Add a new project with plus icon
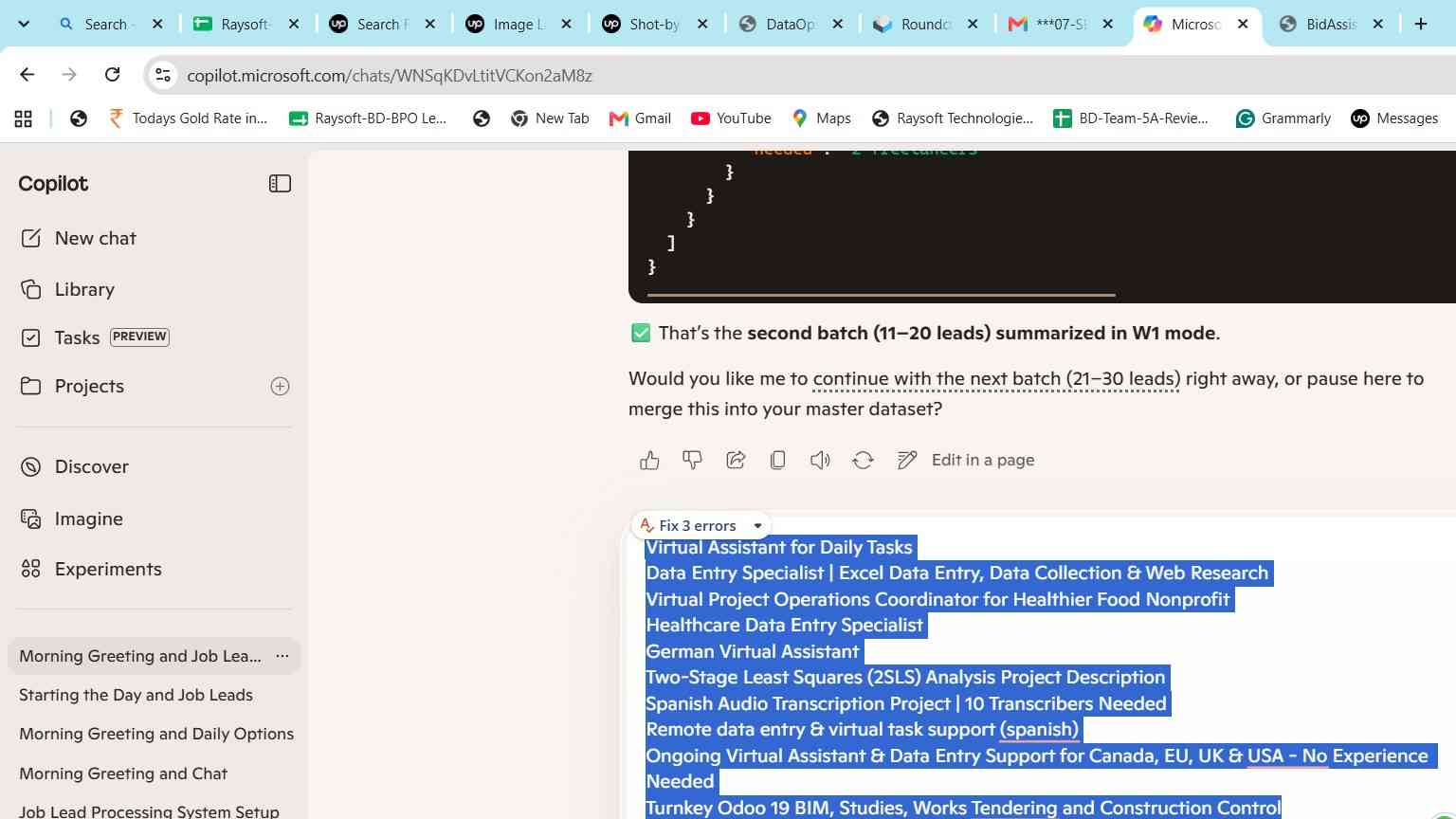 (x=280, y=386)
